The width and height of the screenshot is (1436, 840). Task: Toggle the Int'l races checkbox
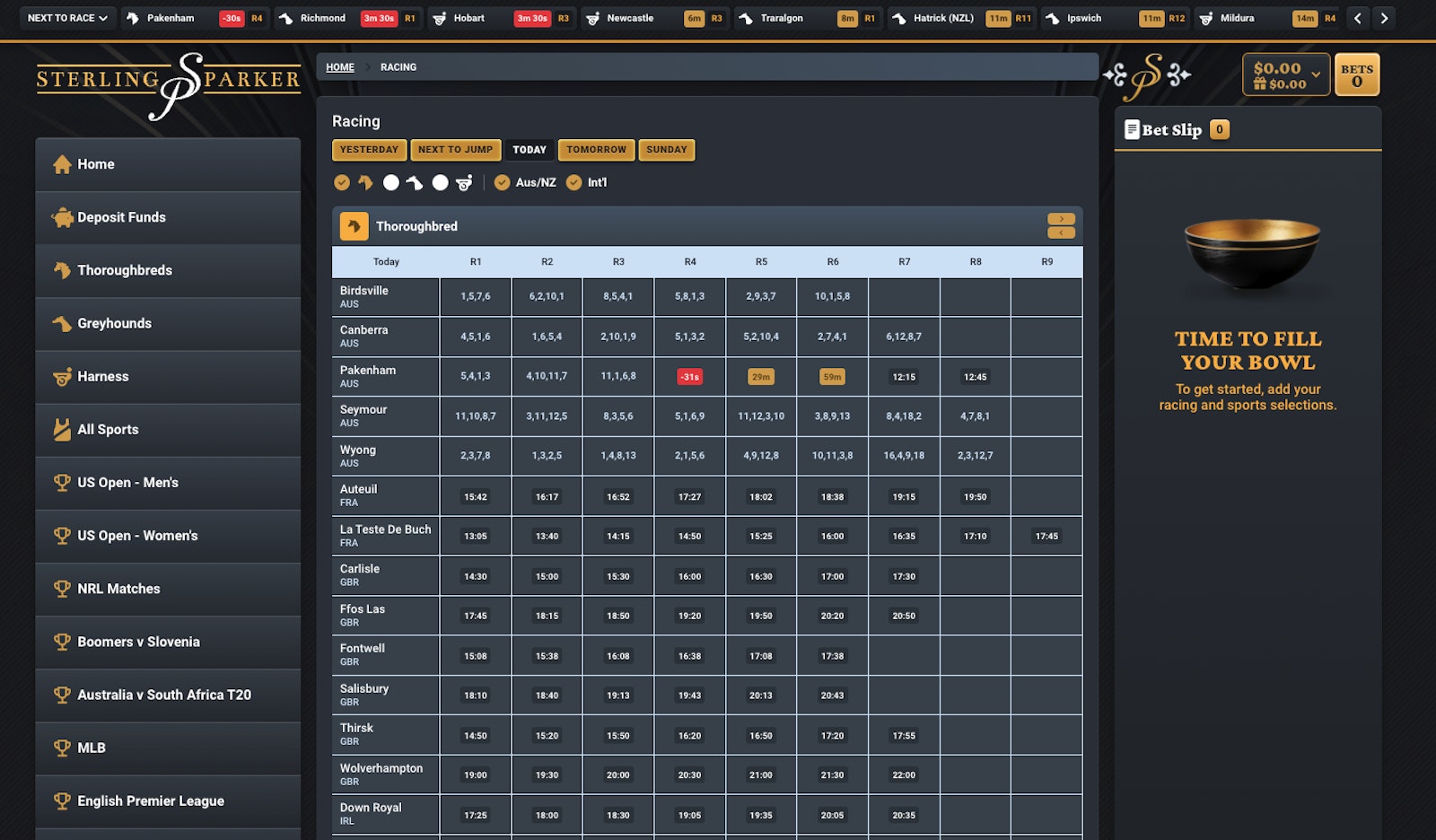point(574,183)
